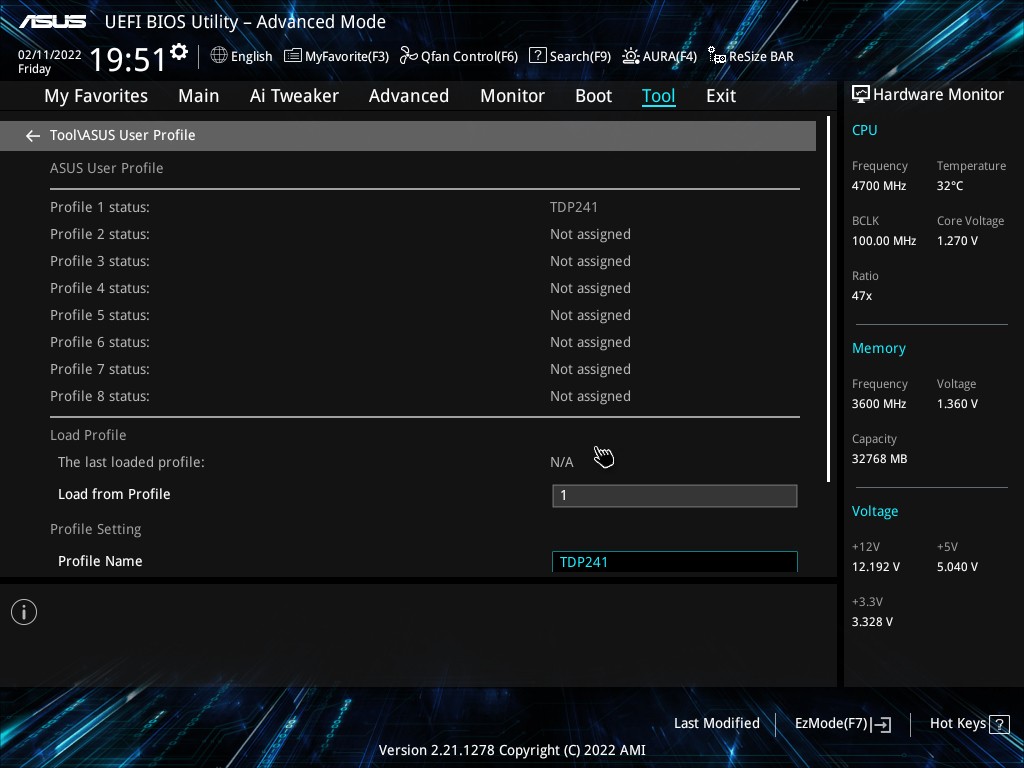
Task: Select the Load from Profile label
Action: (114, 494)
